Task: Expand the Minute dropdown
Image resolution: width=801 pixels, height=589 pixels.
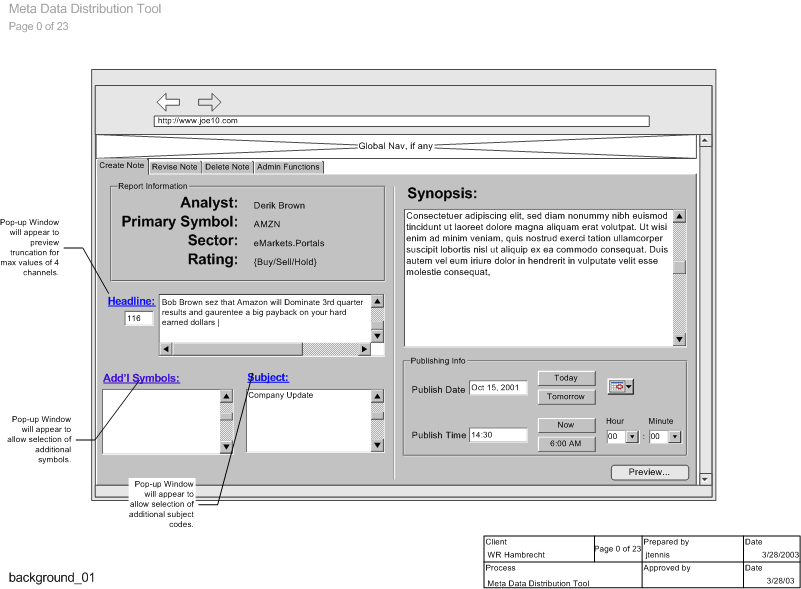Action: (674, 437)
